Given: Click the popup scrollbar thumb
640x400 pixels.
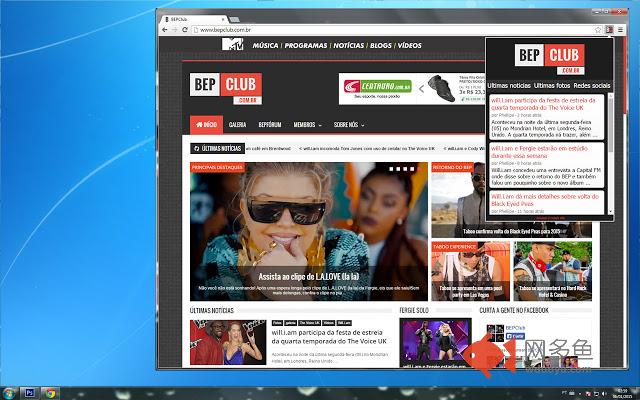Looking at the screenshot, I should pyautogui.click(x=611, y=124).
